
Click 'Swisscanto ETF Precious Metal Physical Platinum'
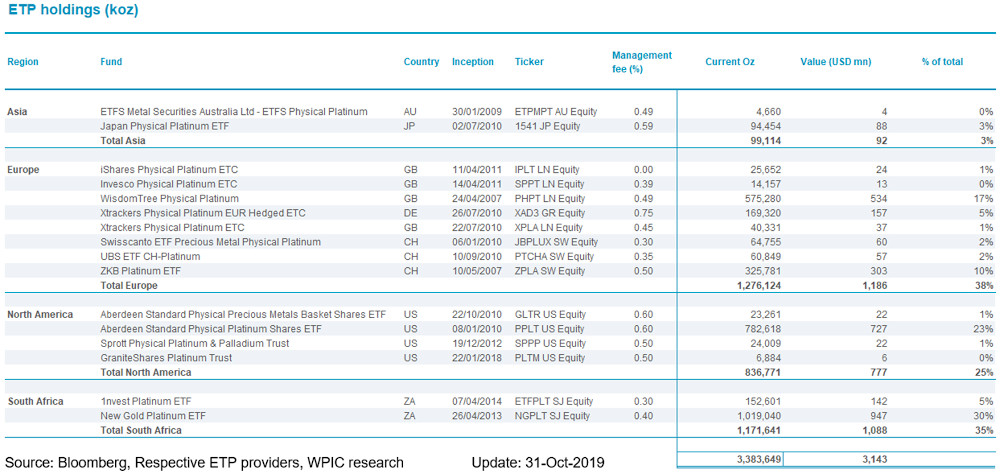[210, 242]
